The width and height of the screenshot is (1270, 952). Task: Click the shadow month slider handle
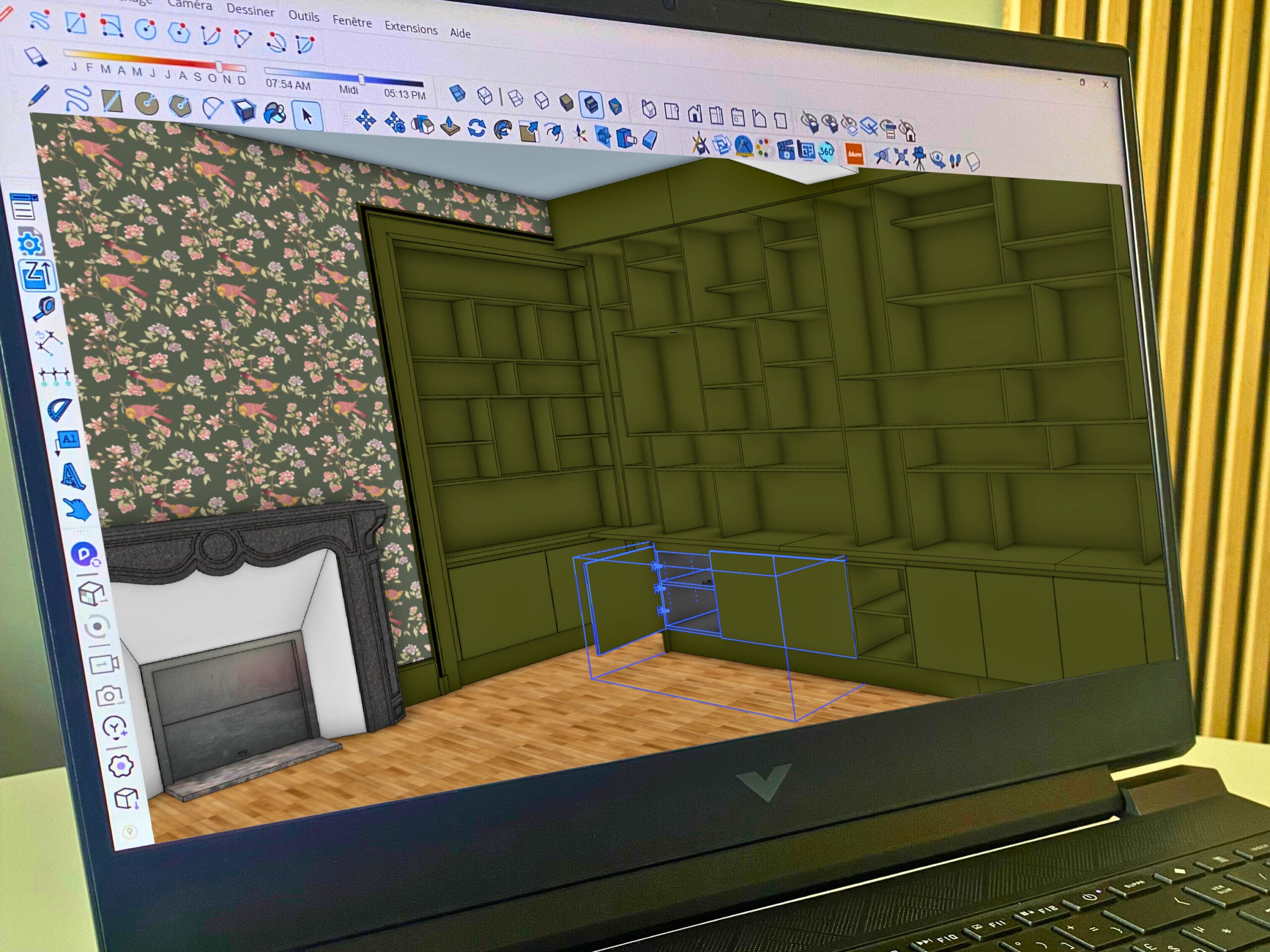point(219,66)
